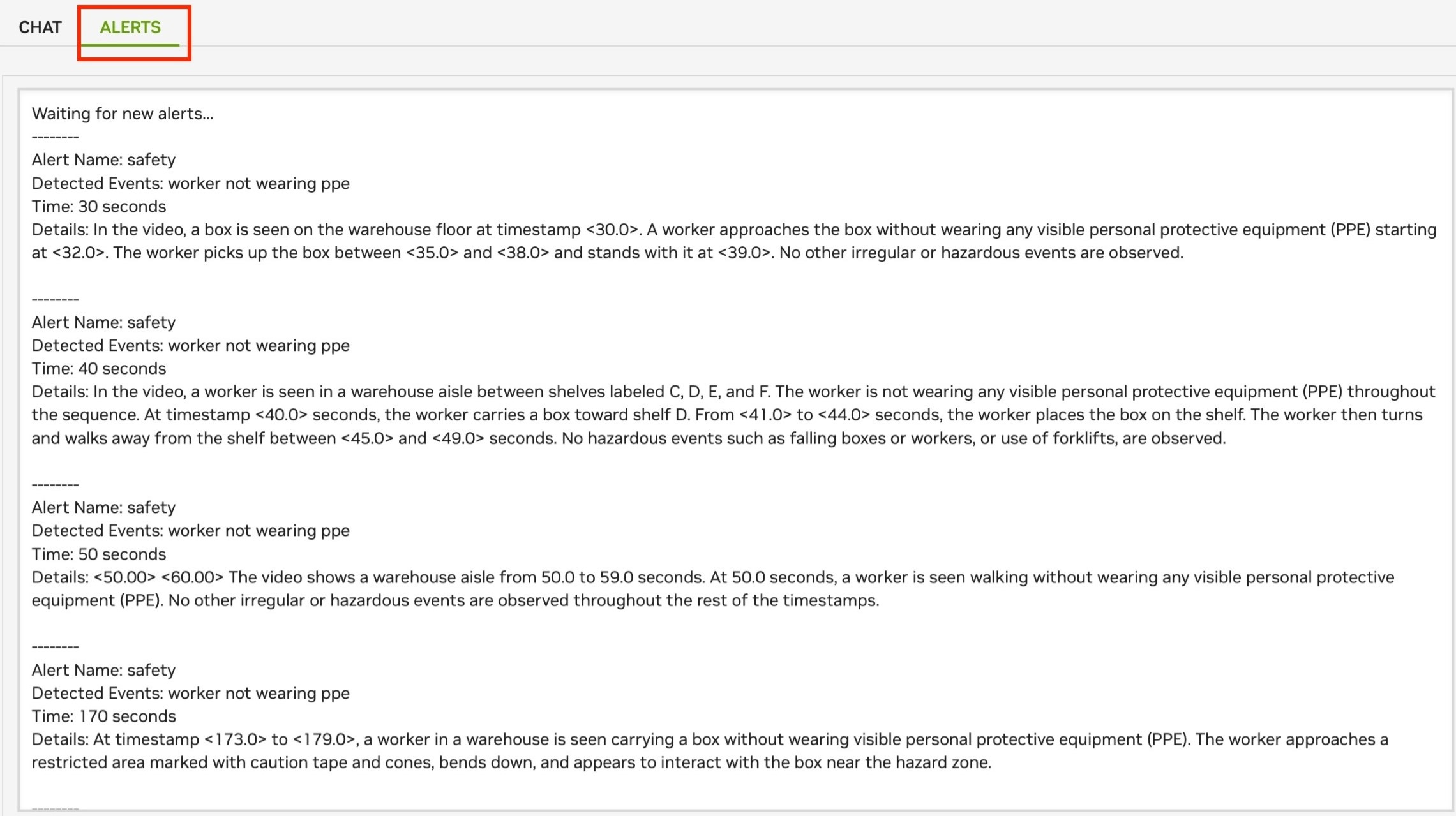Click the '<50.00>' timestamp in third alert details
Screen dimensions: 1456x816
tap(124, 578)
